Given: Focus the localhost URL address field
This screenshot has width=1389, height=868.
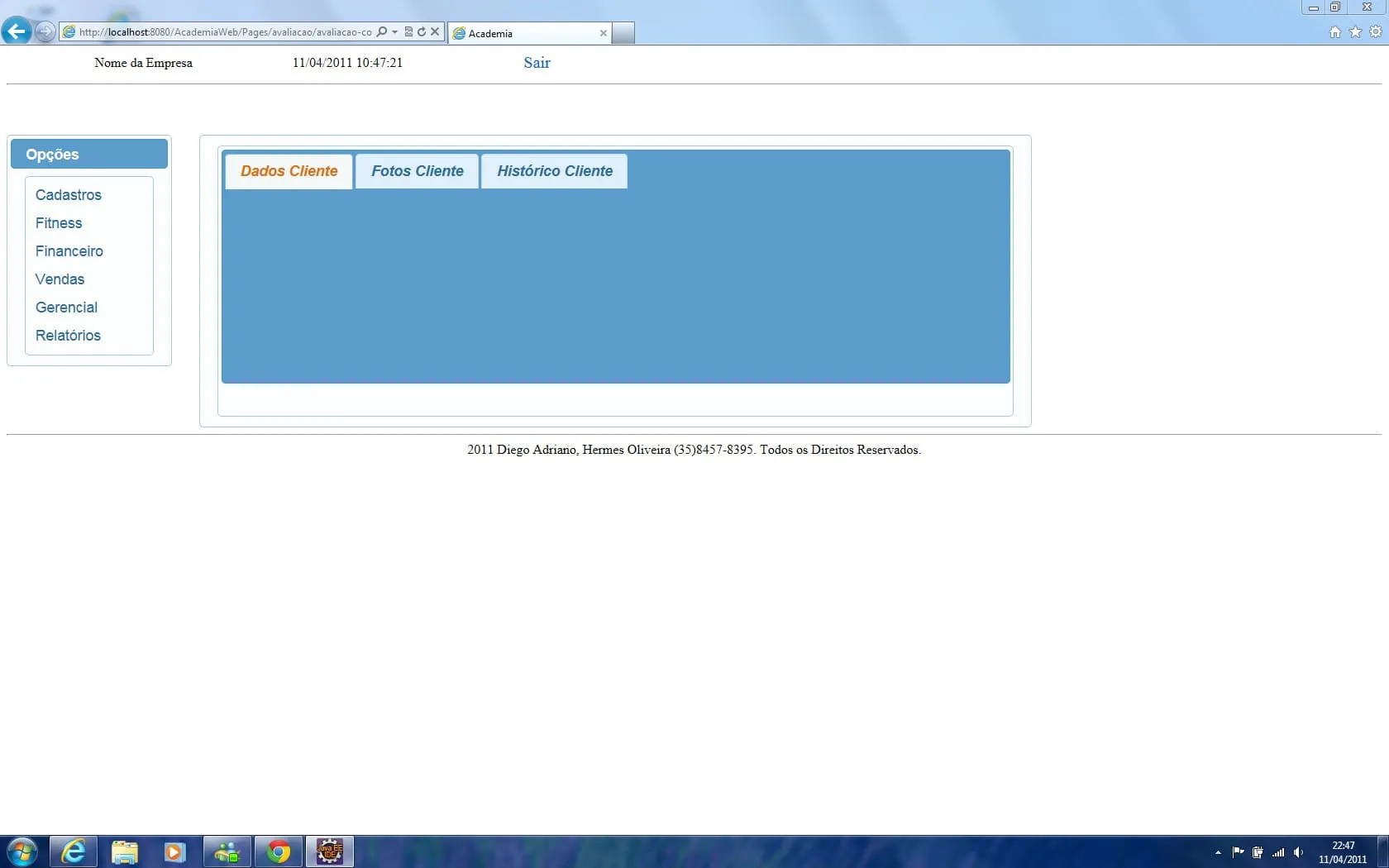Looking at the screenshot, I should (225, 32).
